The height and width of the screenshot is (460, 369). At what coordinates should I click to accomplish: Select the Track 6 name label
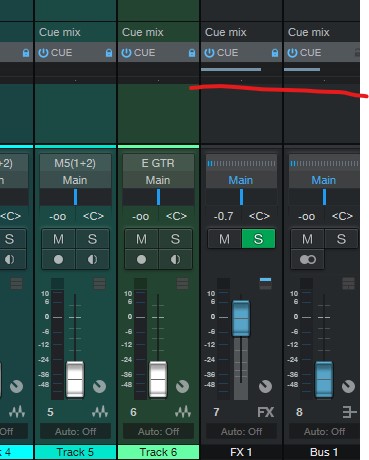(x=158, y=452)
